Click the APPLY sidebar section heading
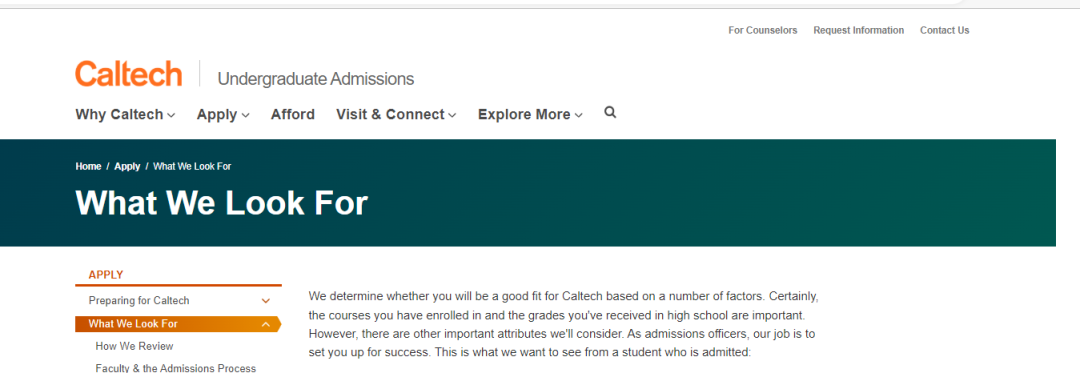Screen dimensions: 1080x373 (105, 275)
